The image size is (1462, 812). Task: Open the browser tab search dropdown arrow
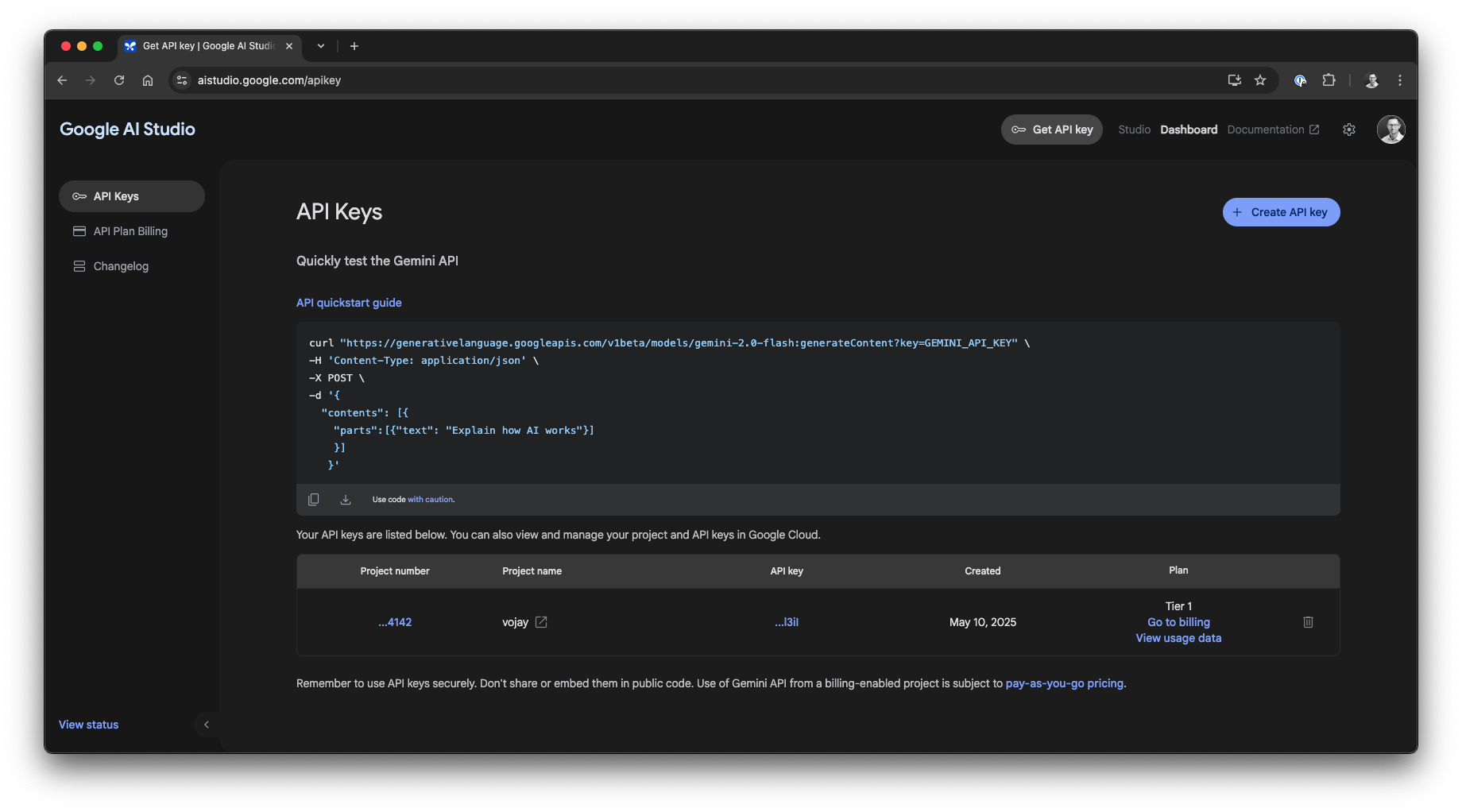pos(320,46)
